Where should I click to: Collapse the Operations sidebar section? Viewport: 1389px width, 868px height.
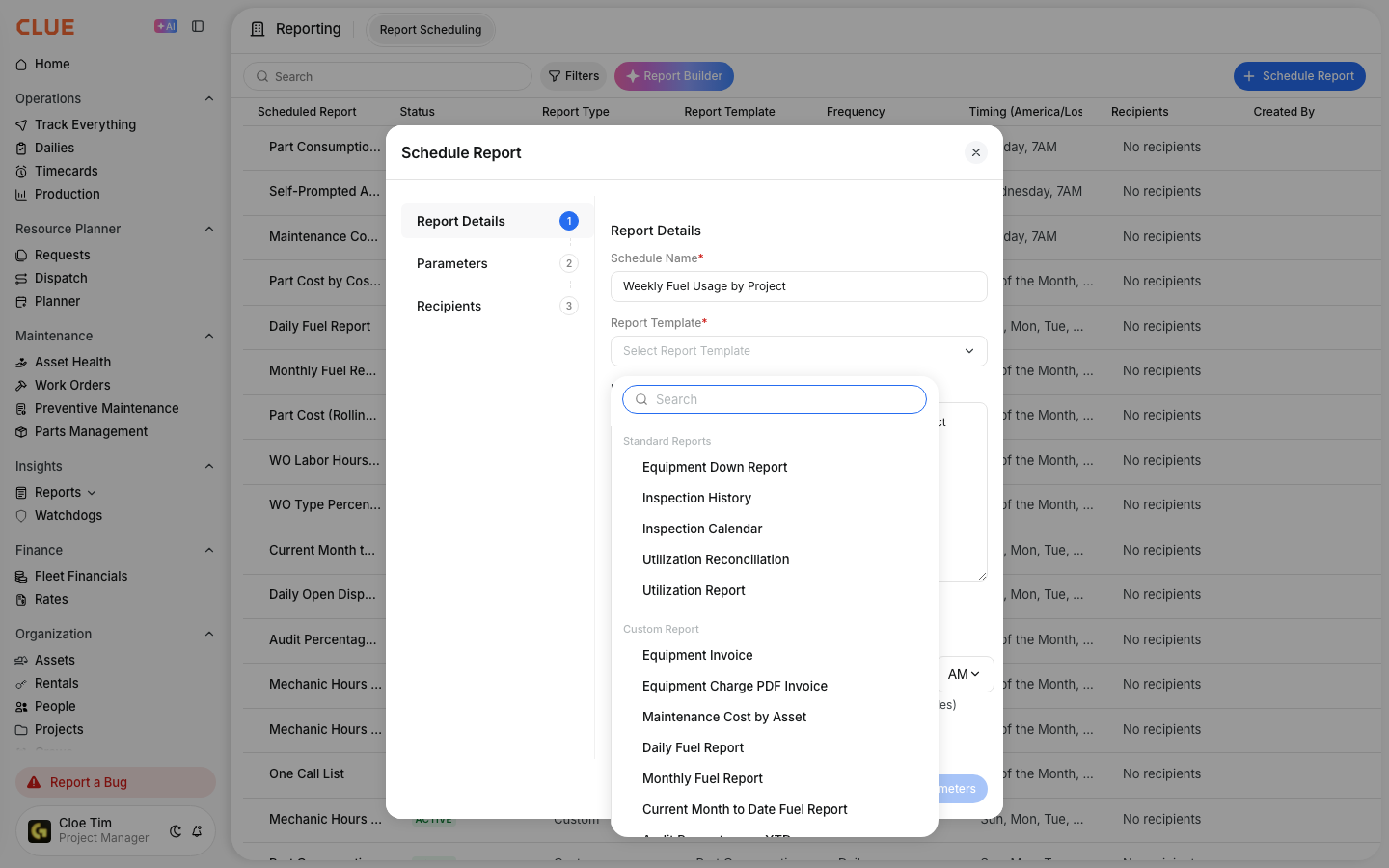click(209, 99)
